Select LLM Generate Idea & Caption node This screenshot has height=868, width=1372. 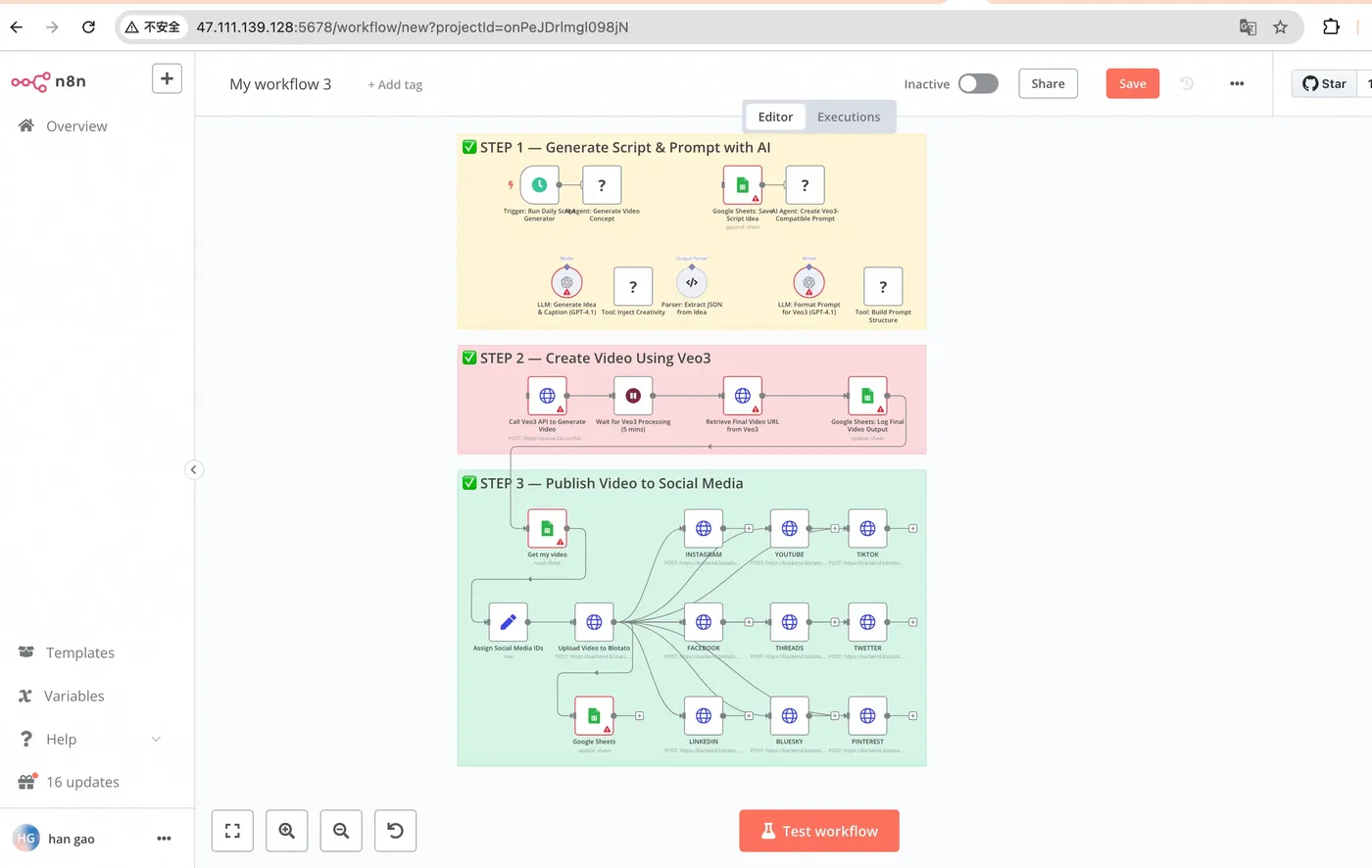[x=566, y=282]
